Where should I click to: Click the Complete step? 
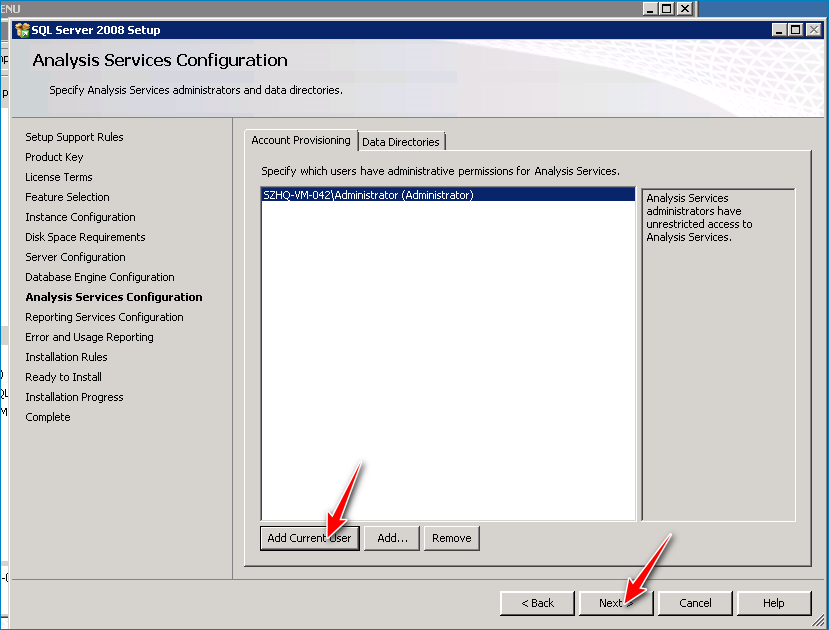pyautogui.click(x=48, y=418)
